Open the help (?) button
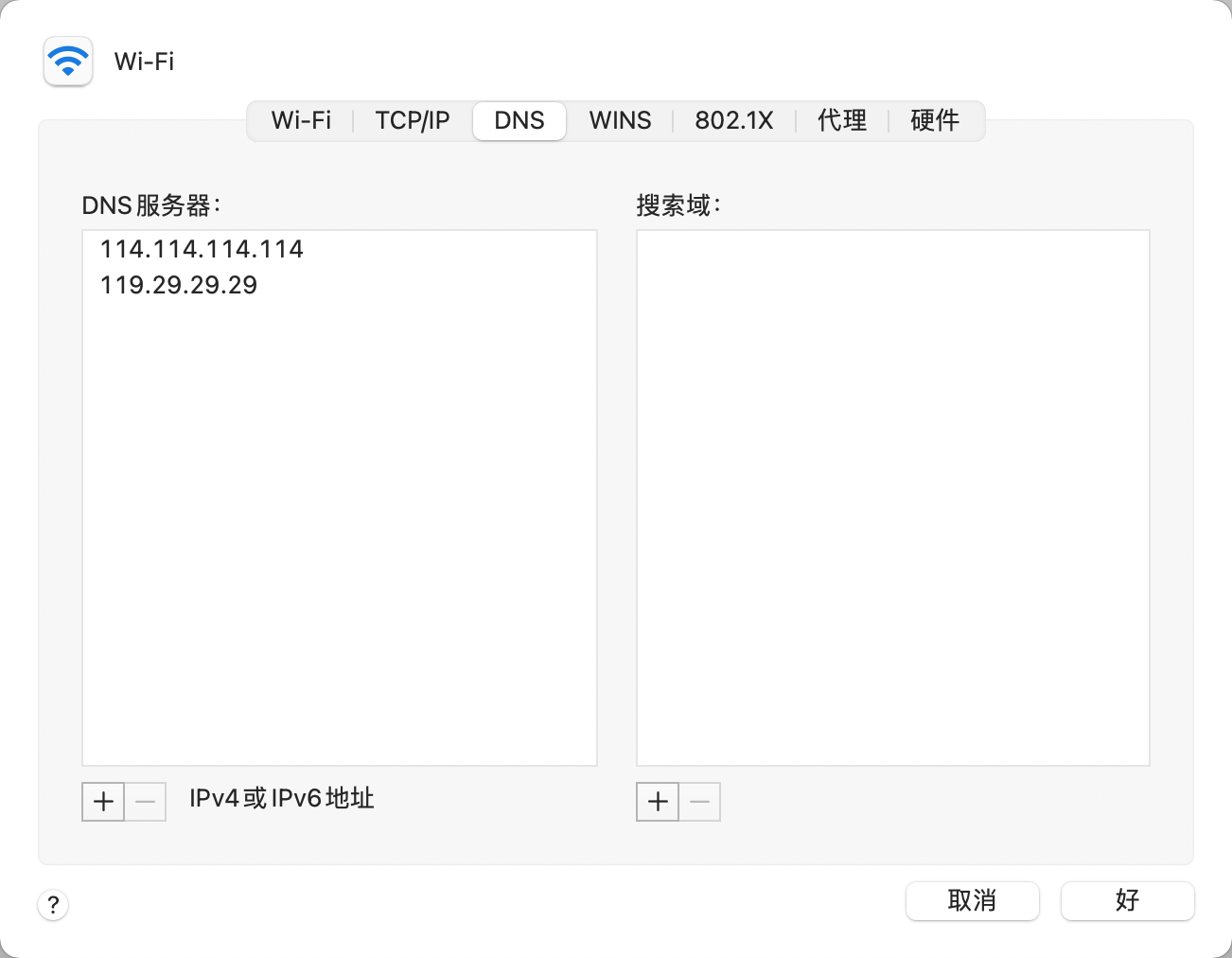Screen dimensions: 1232x958 [53, 905]
